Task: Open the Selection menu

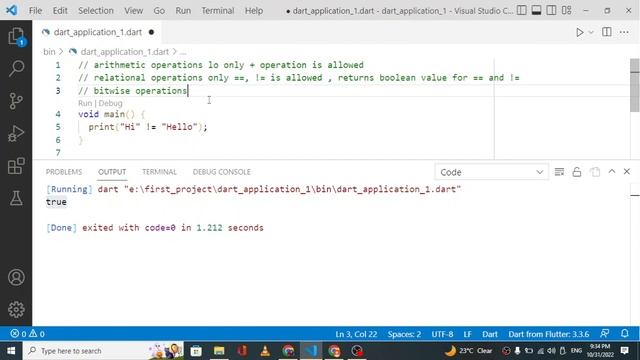Action: pyautogui.click(x=96, y=11)
